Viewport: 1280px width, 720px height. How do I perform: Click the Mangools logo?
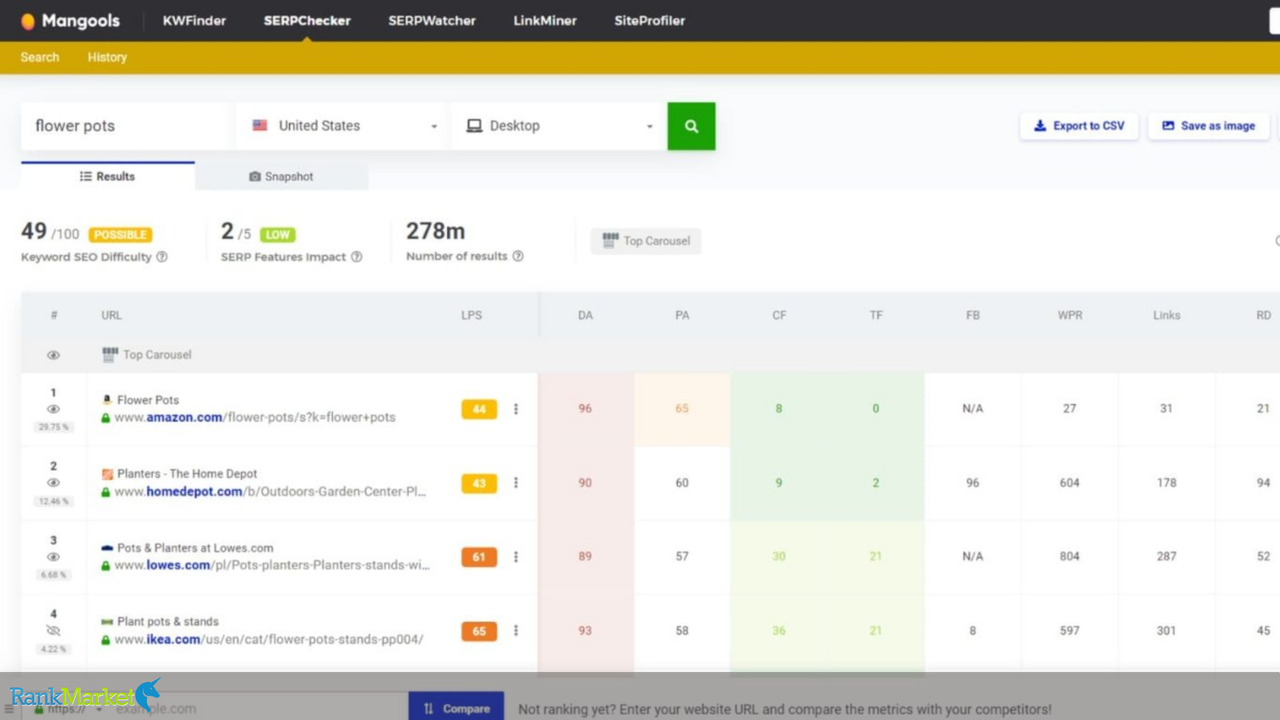70,21
